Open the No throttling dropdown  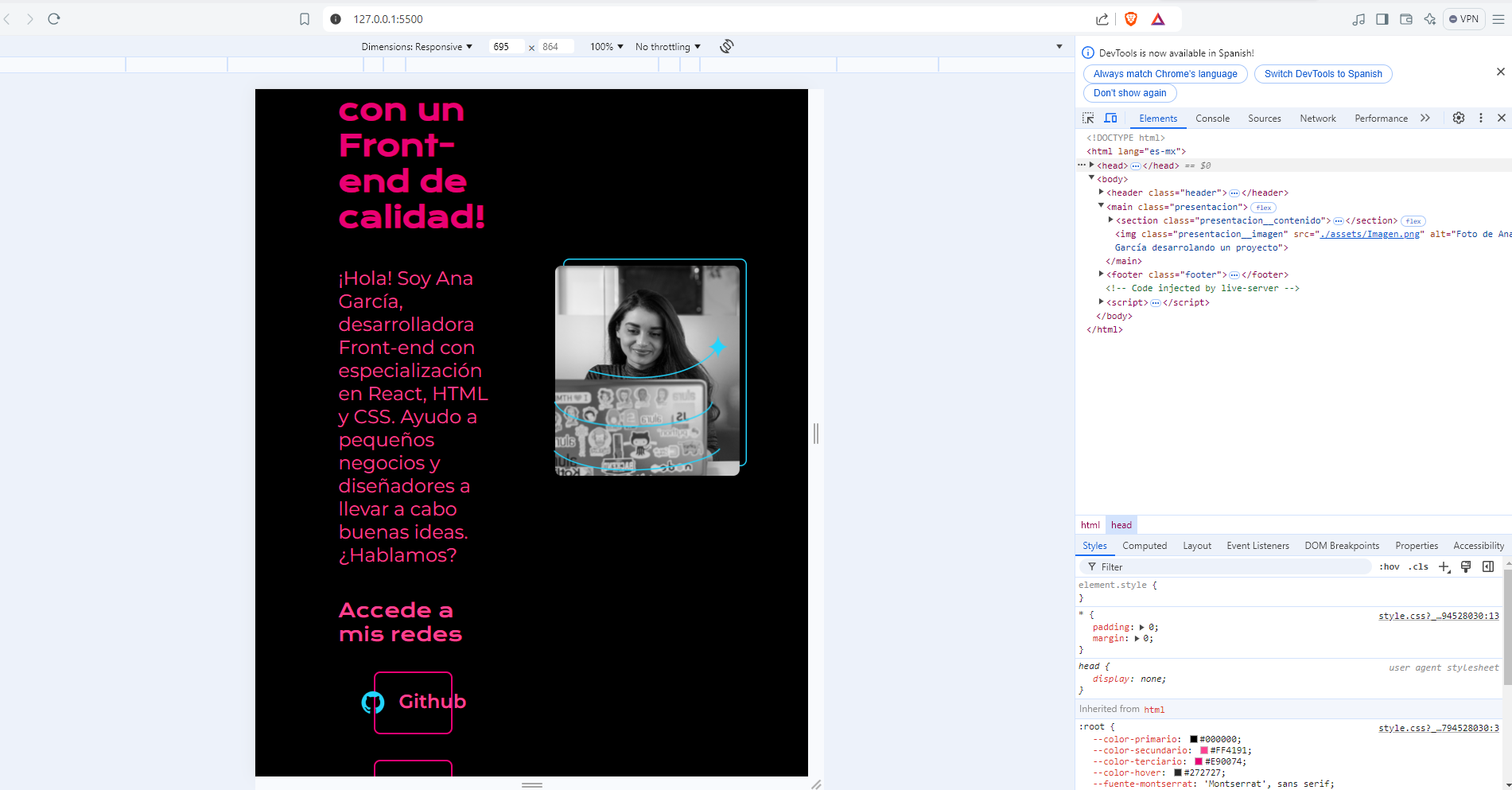tap(668, 47)
